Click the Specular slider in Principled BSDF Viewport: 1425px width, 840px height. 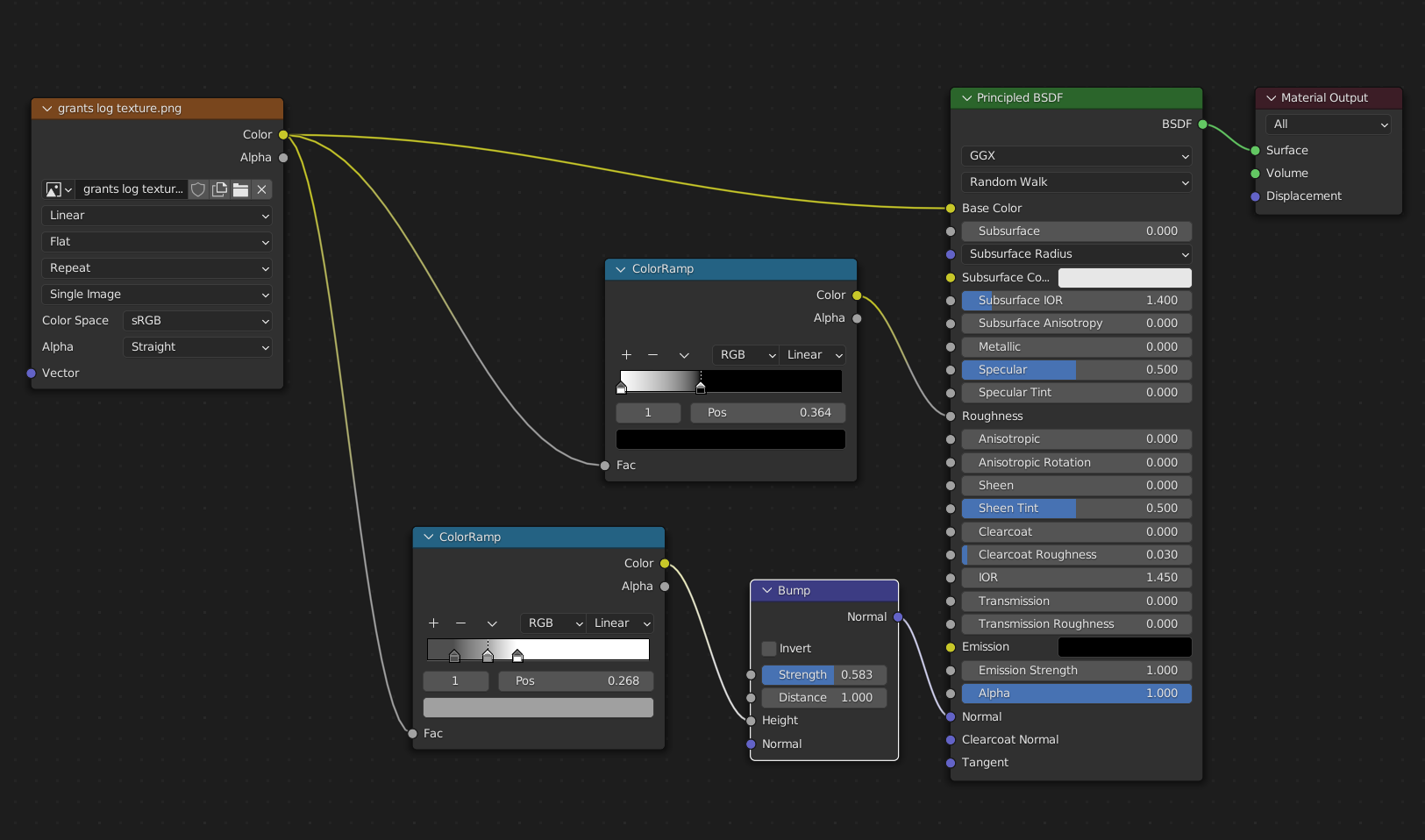pos(1076,370)
